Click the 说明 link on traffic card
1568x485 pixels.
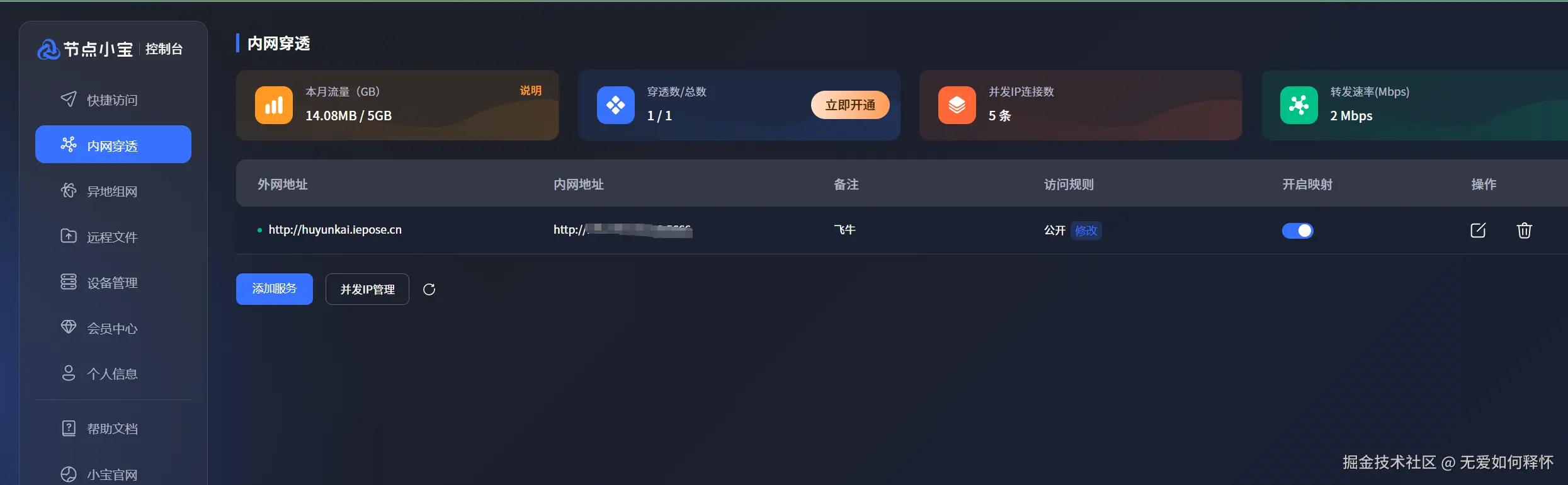click(530, 91)
